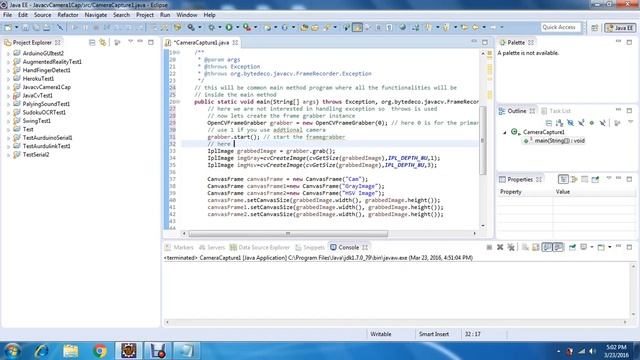
Task: Toggle Show Console on standard output change
Action: 547,247
